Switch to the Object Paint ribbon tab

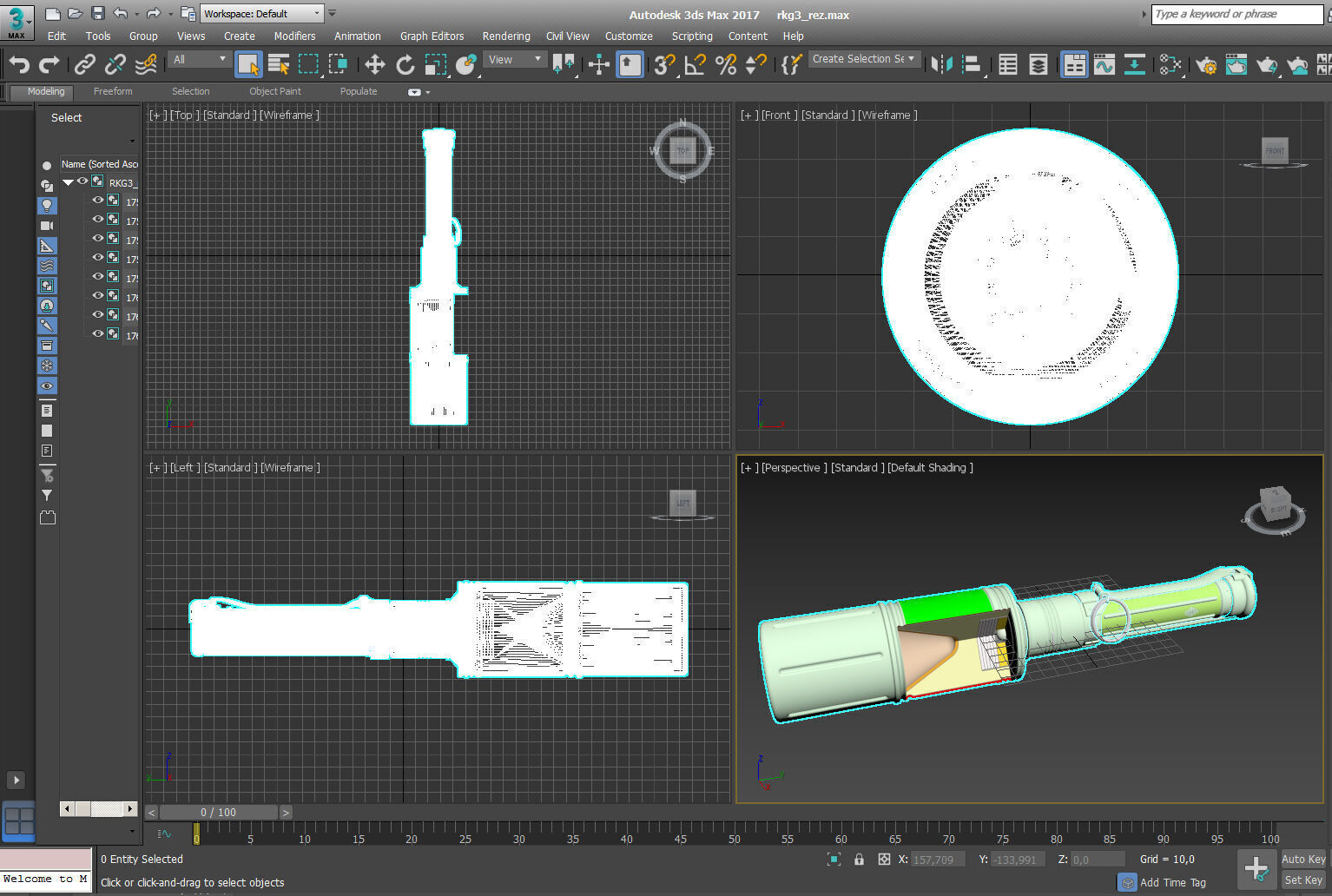click(x=275, y=91)
